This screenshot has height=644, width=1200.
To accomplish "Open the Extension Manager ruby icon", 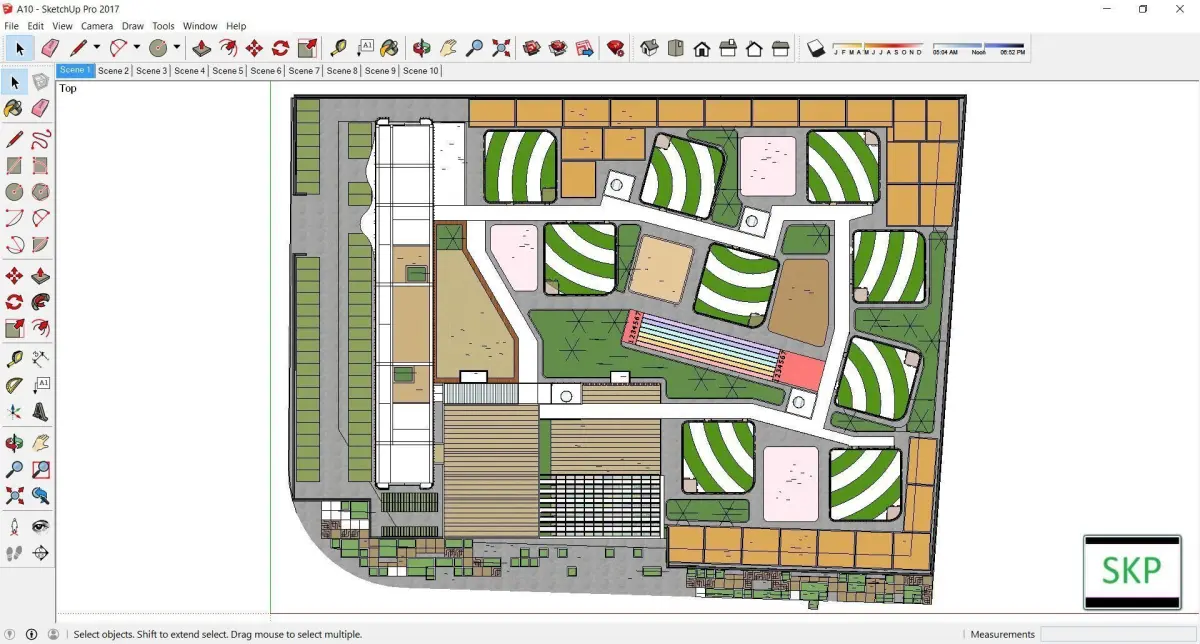I will coord(616,48).
